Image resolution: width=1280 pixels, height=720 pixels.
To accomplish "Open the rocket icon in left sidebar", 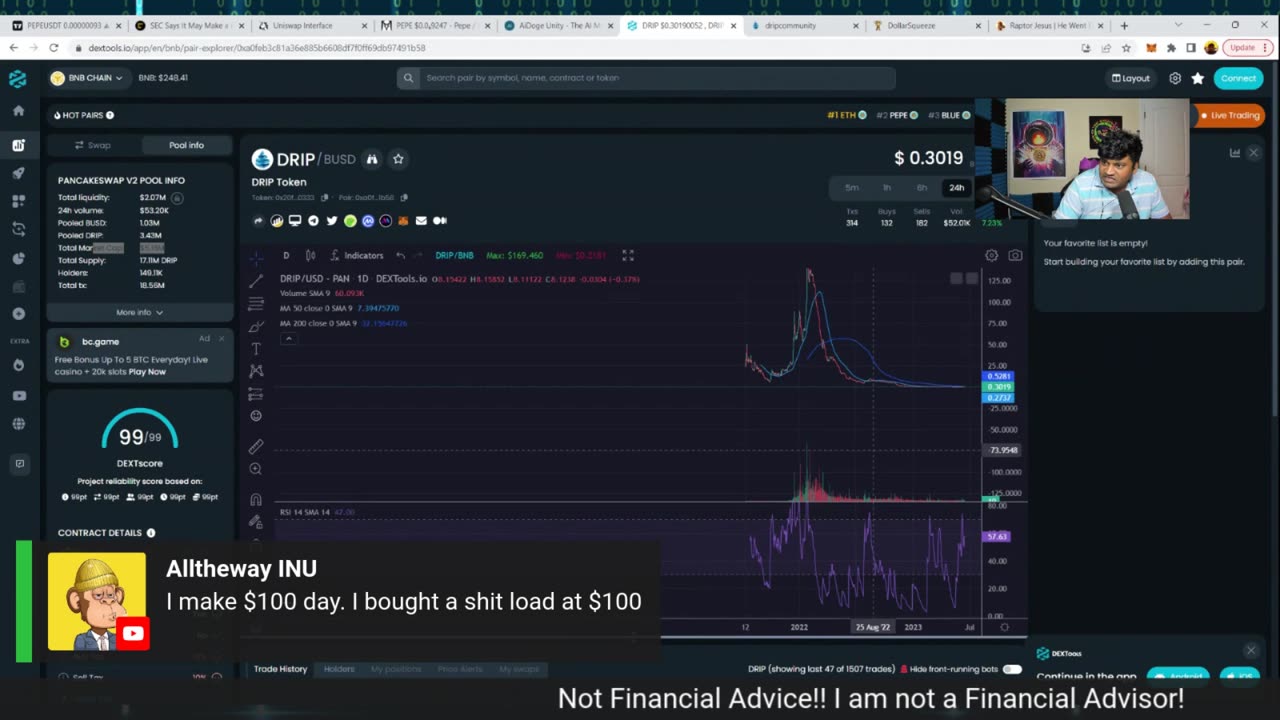I will 18,173.
